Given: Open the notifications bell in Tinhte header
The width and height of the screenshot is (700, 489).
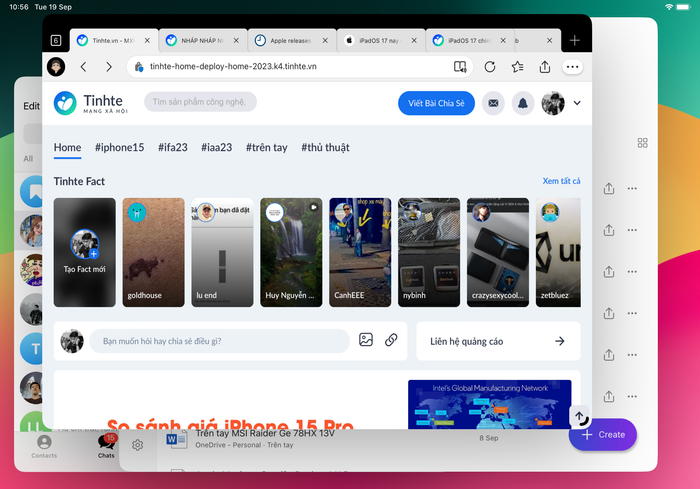Looking at the screenshot, I should point(522,103).
